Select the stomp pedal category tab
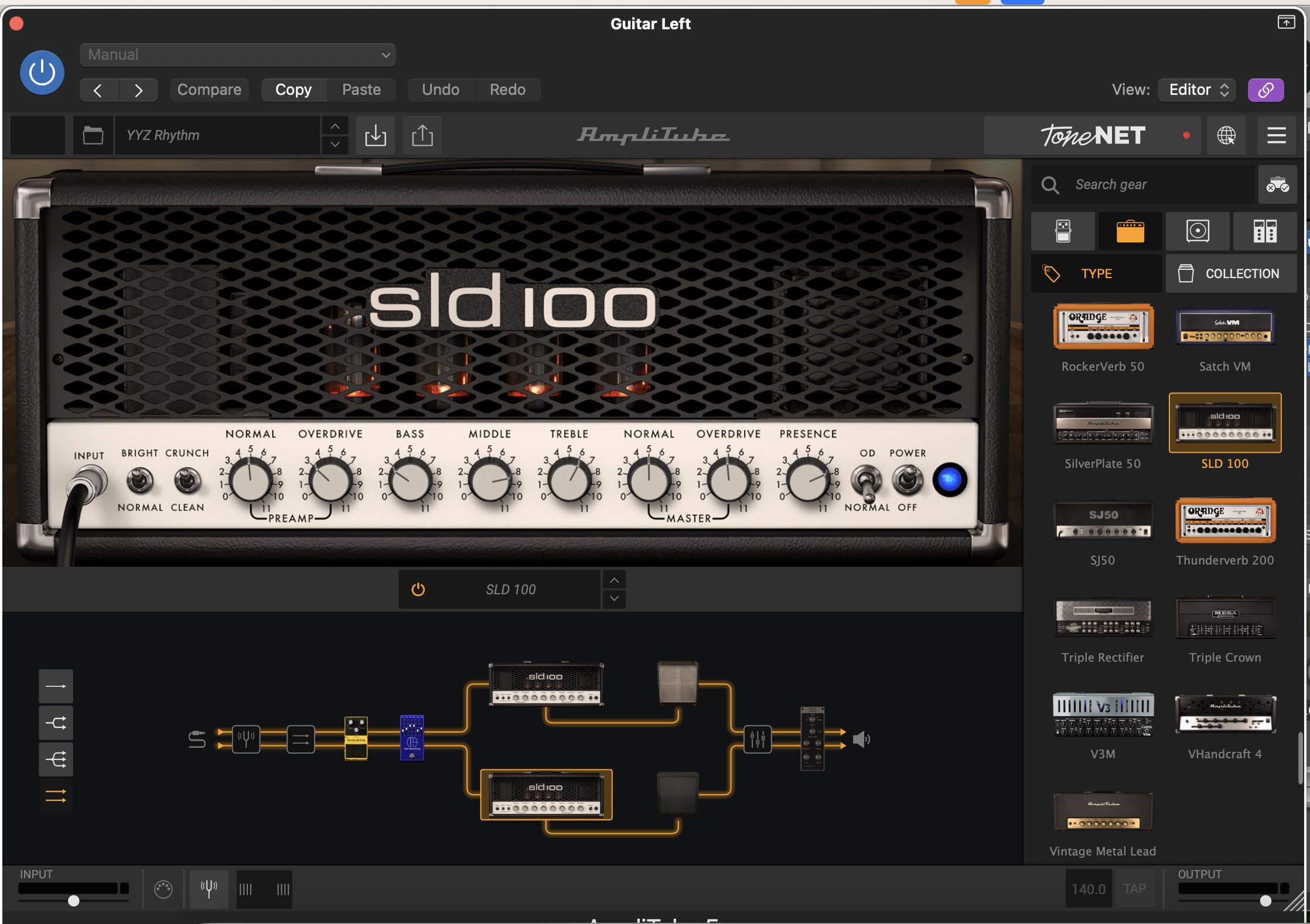The image size is (1310, 924). tap(1063, 231)
